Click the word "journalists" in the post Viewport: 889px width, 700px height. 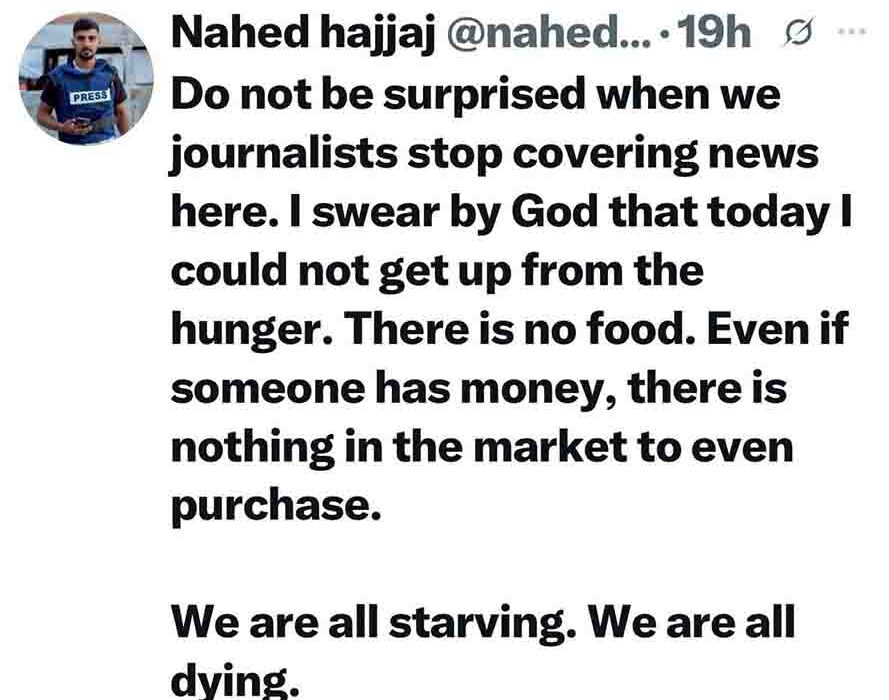click(284, 154)
